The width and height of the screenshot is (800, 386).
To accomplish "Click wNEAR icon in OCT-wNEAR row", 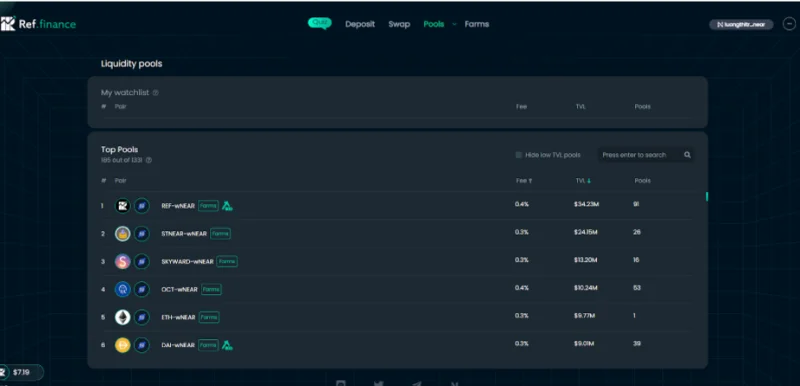I will coord(142,290).
